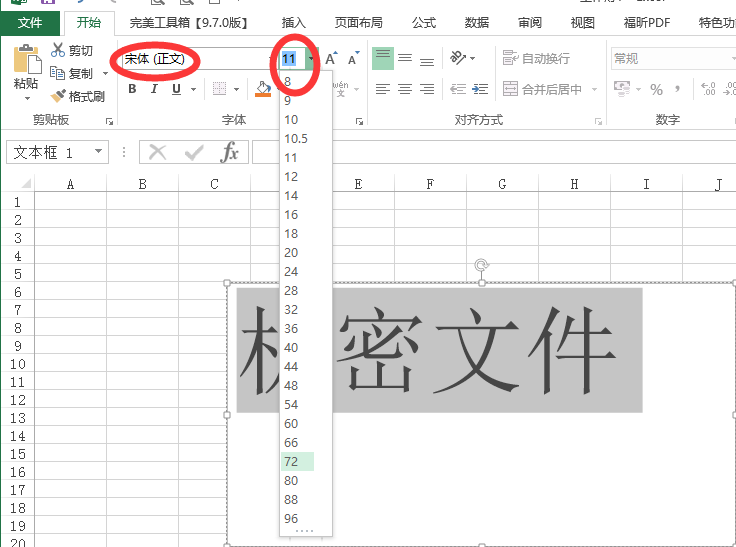This screenshot has width=736, height=547.
Task: Toggle Bold formatting
Action: click(x=132, y=89)
